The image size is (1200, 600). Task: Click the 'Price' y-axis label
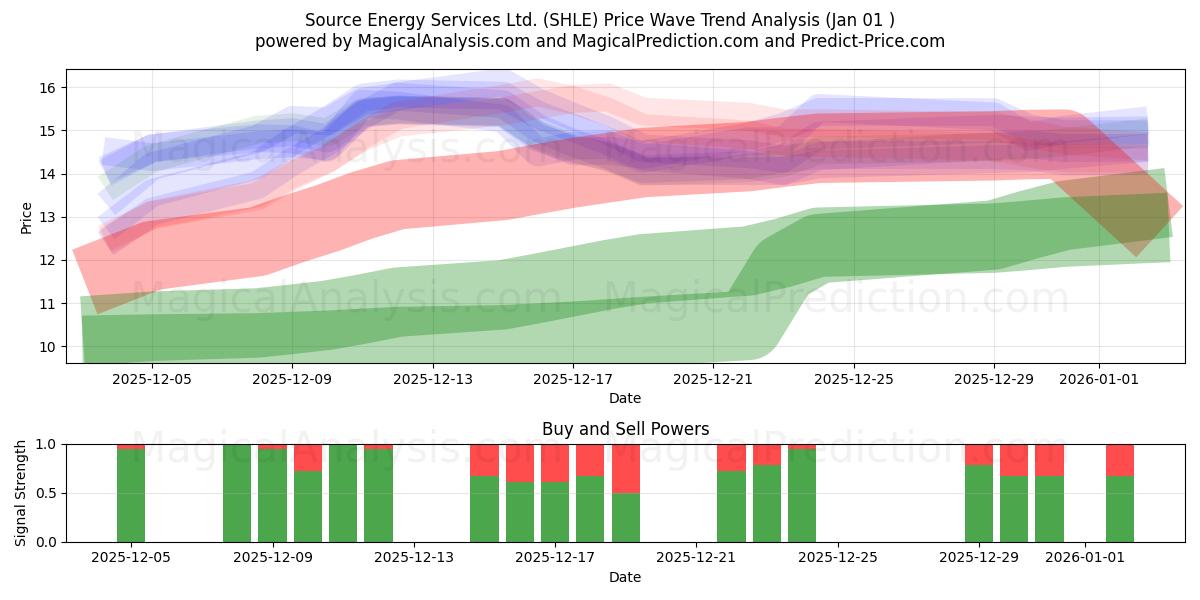[26, 218]
